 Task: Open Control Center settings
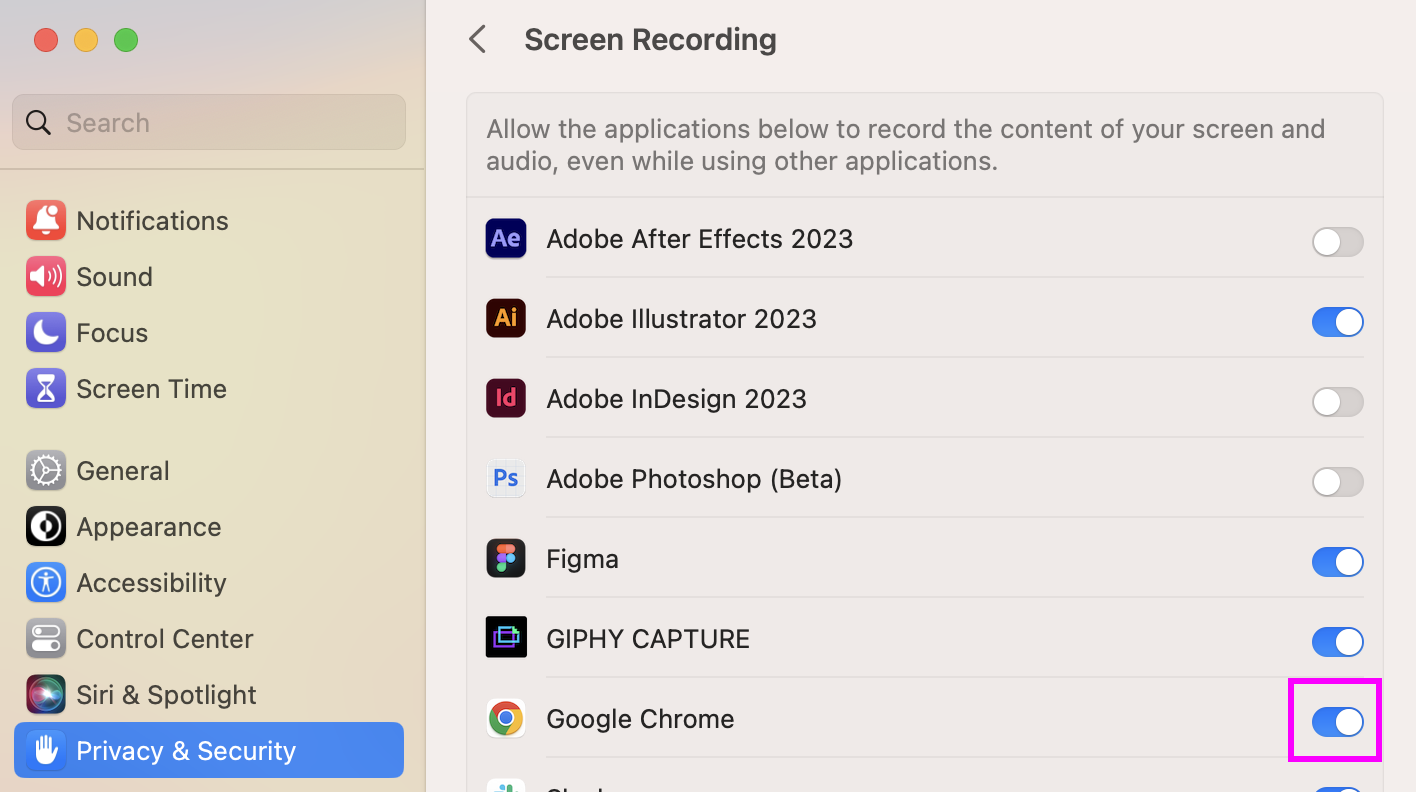tap(209, 639)
